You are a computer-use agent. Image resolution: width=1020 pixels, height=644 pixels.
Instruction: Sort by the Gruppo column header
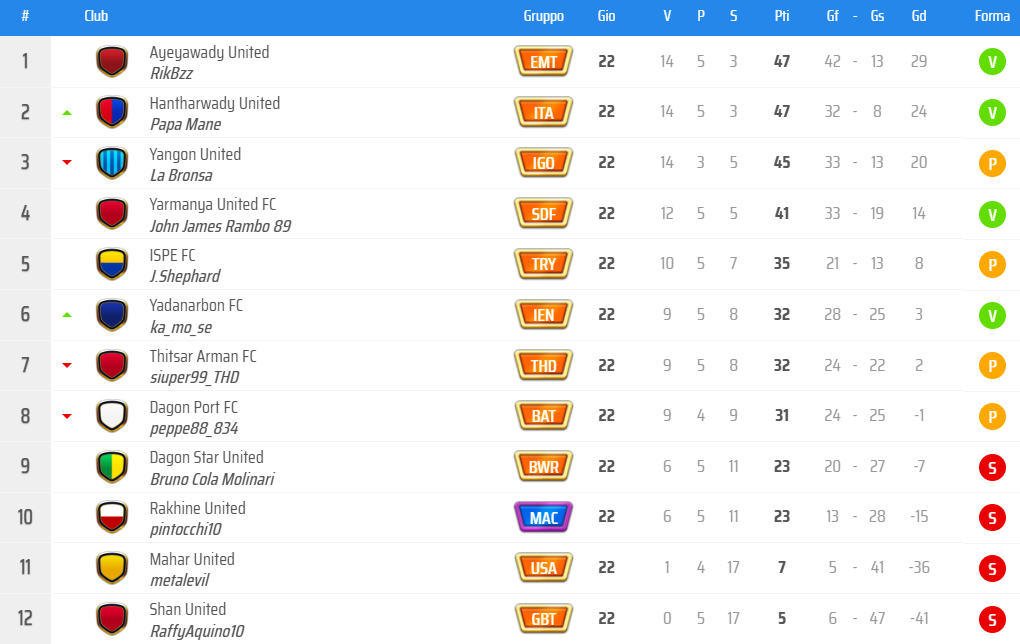tap(543, 16)
